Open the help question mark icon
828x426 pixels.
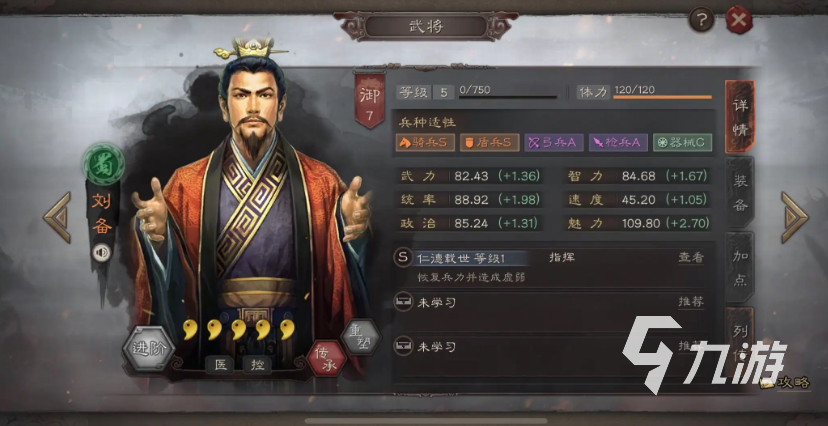pyautogui.click(x=702, y=21)
